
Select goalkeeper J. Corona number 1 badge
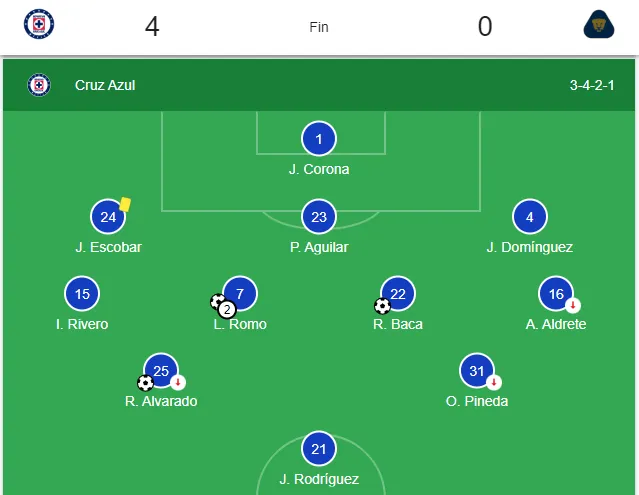coord(319,139)
